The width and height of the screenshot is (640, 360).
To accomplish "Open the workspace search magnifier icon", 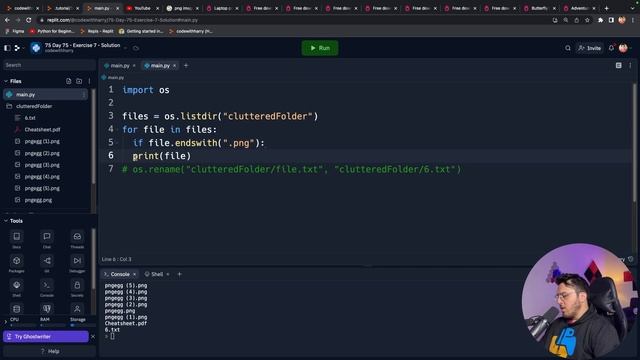I will 568,48.
